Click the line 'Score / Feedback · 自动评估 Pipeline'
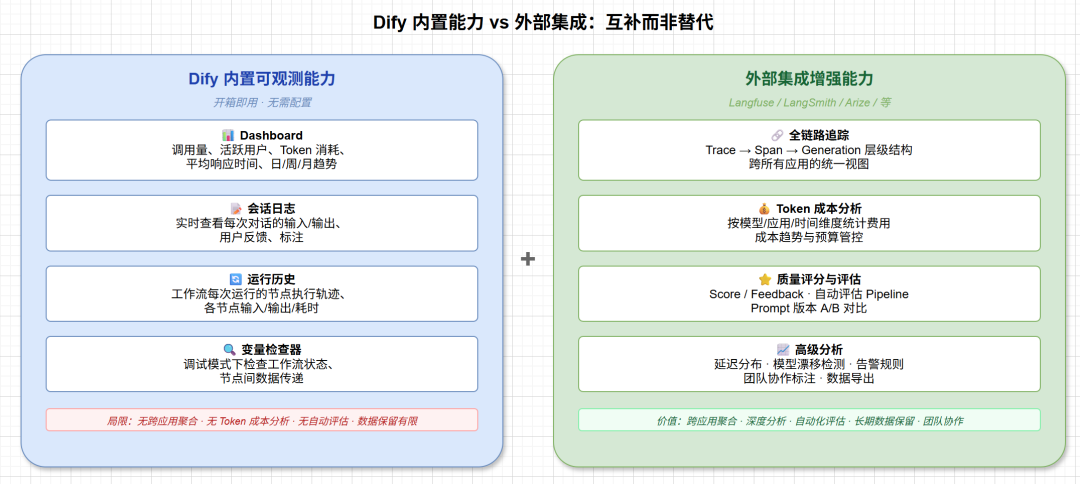The image size is (1080, 484). (809, 294)
